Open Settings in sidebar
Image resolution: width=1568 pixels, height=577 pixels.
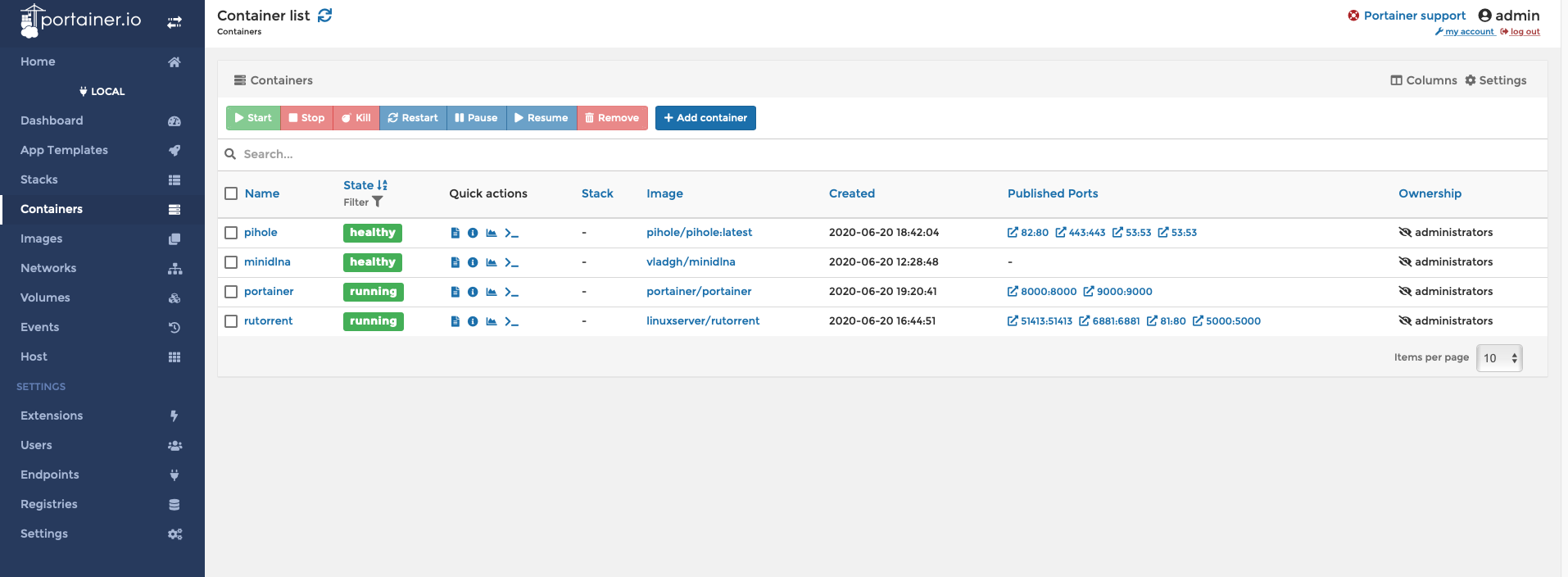[102, 534]
